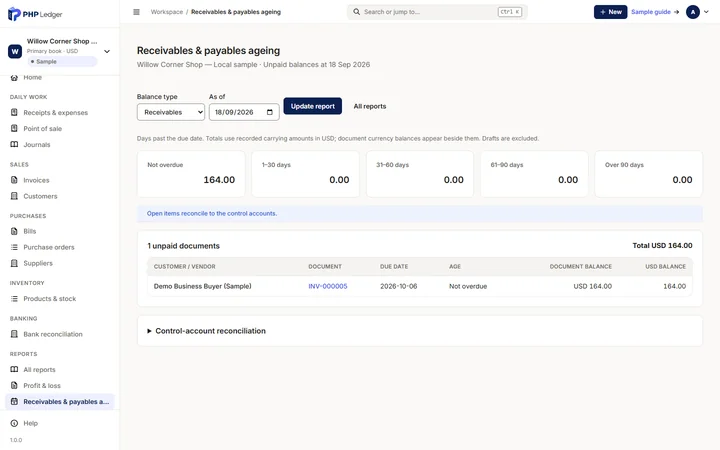Open the Sample guide link
720x450 pixels.
click(x=651, y=12)
